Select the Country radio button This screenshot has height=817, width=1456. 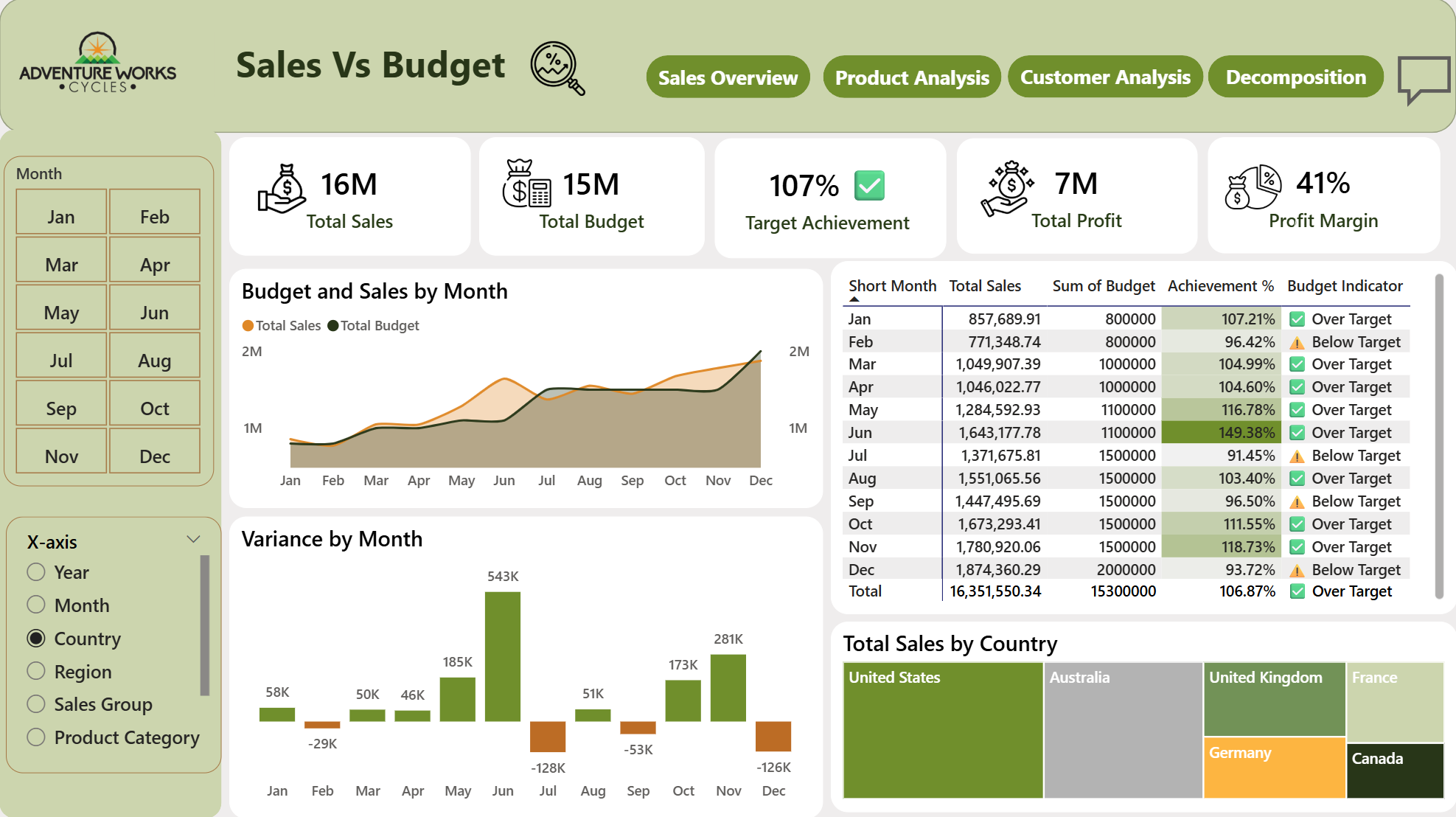[36, 638]
